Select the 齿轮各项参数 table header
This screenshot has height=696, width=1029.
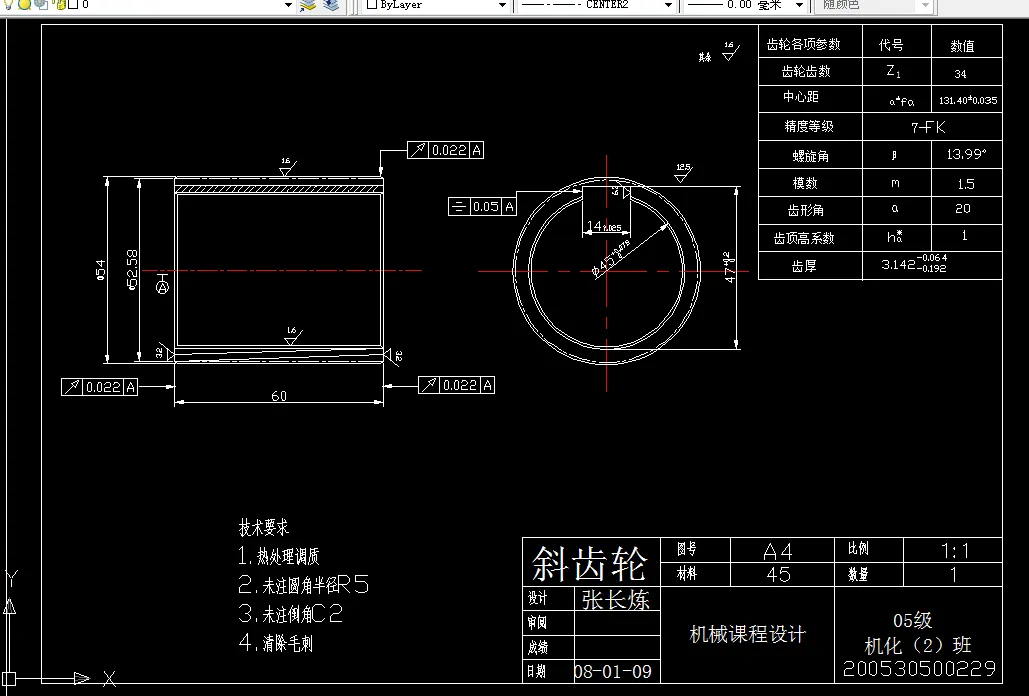click(x=804, y=44)
